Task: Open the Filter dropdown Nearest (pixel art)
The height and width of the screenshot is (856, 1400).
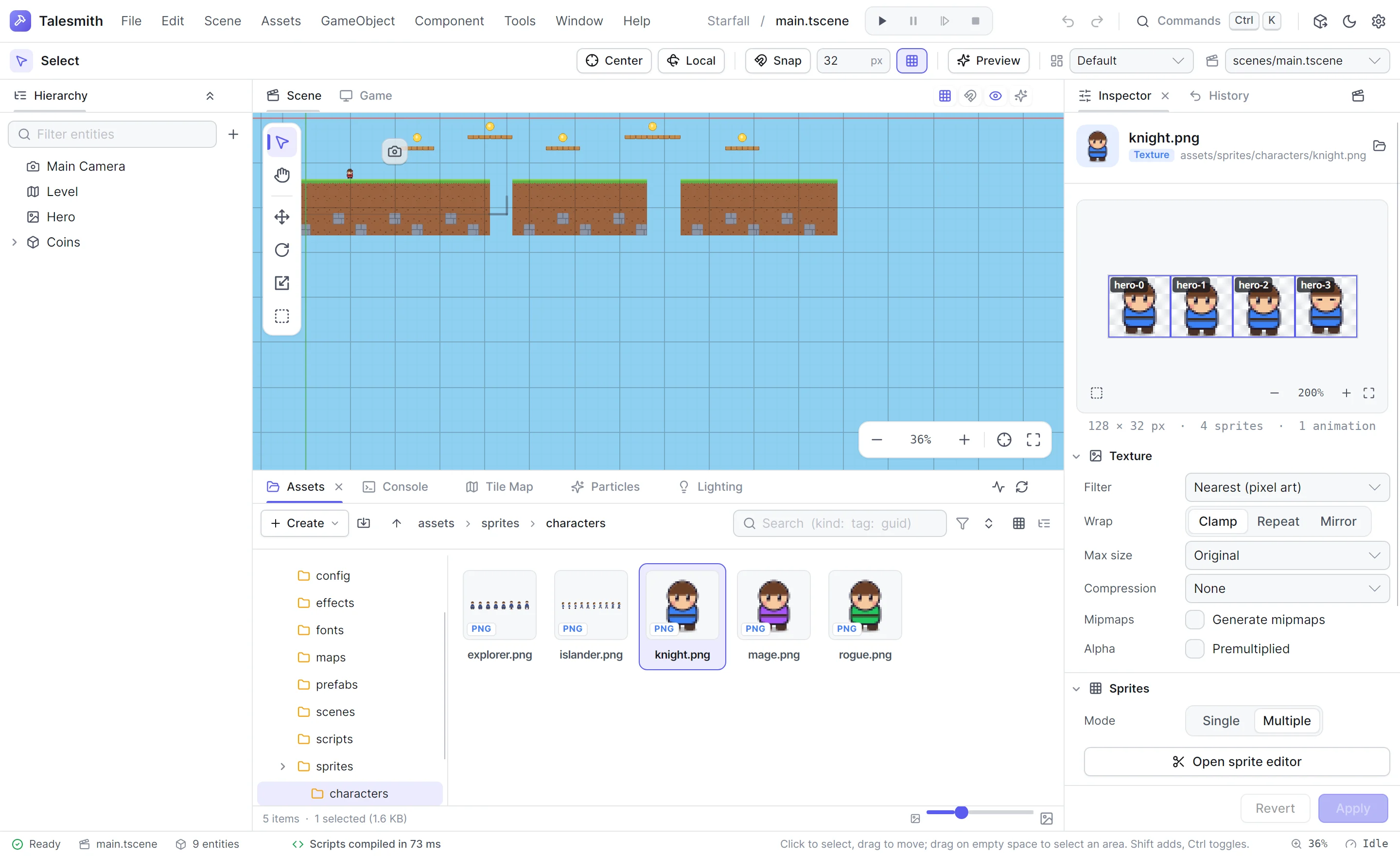Action: [1287, 487]
